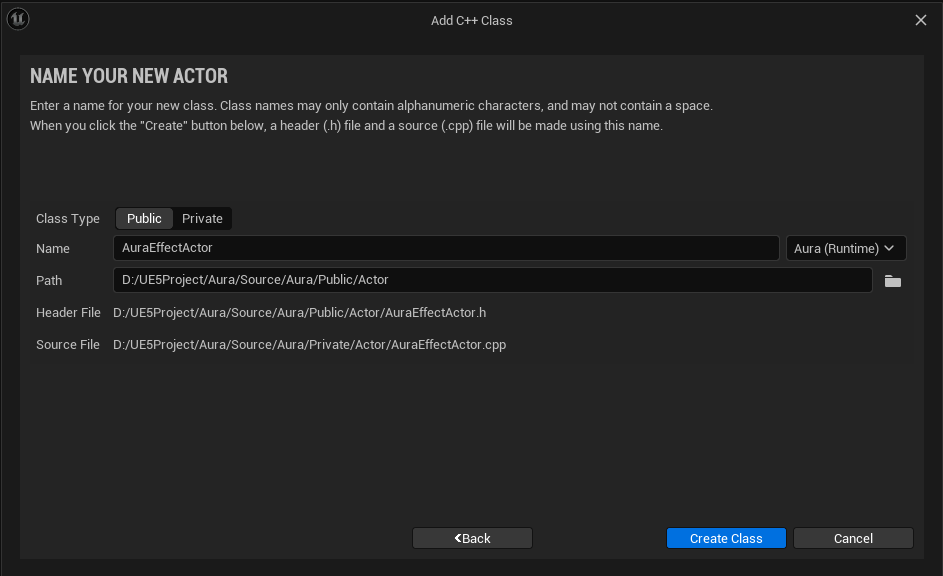Click the Path input field

tap(493, 280)
